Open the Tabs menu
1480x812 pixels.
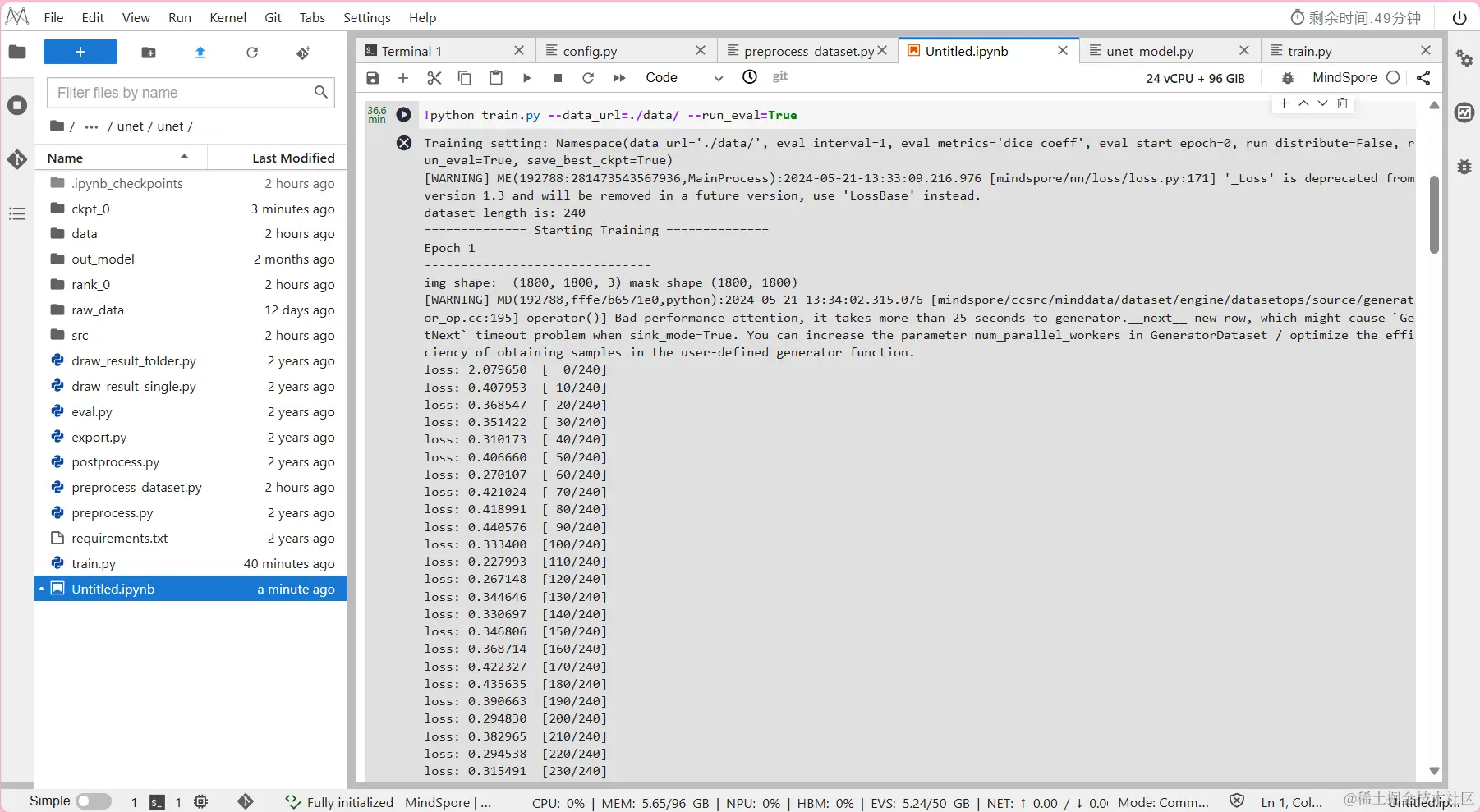[x=312, y=17]
